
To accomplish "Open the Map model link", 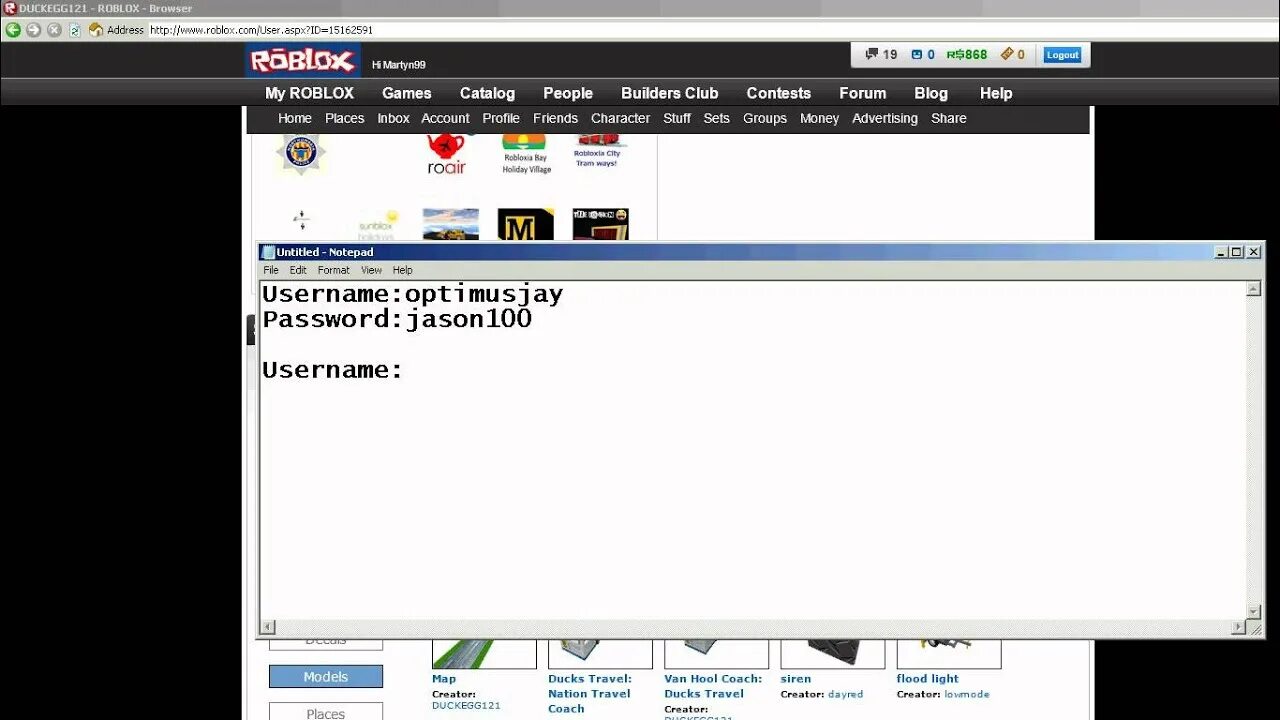I will [444, 679].
